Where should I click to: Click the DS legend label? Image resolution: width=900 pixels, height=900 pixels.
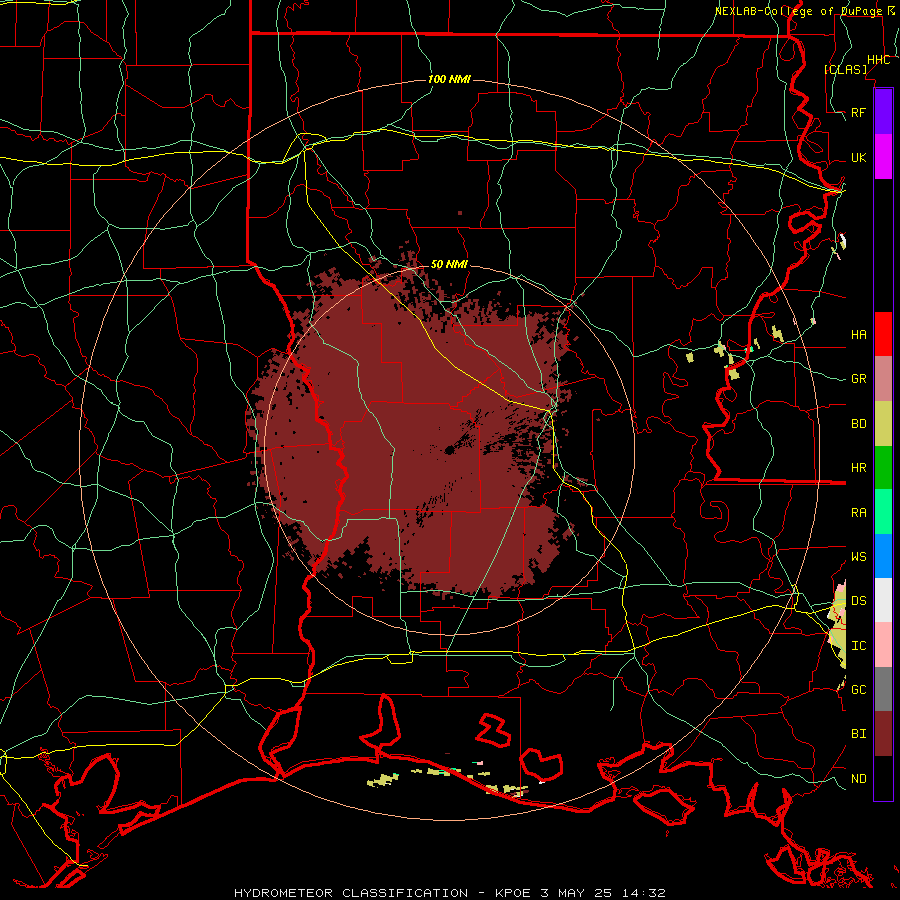[859, 601]
